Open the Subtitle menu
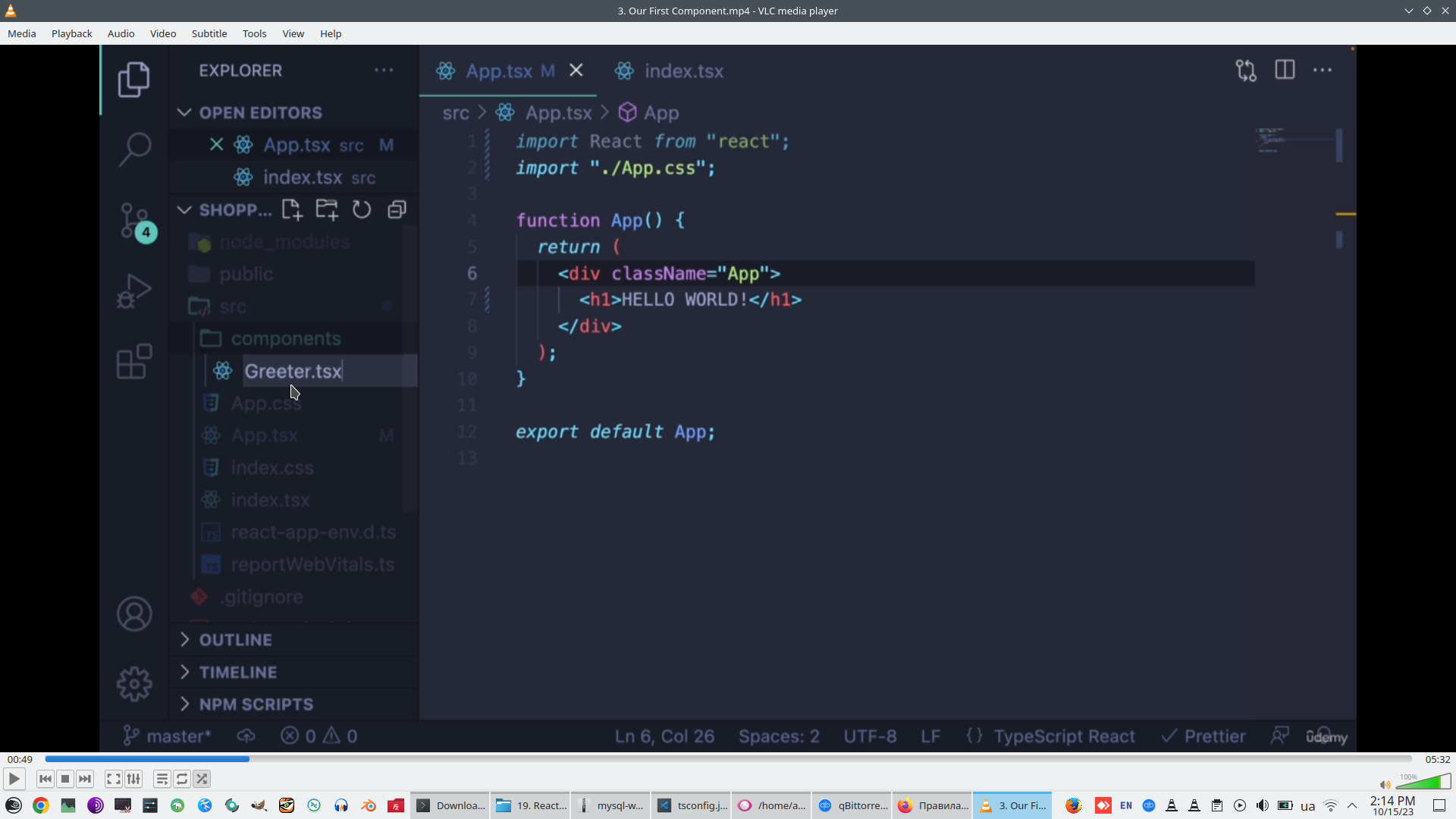 pos(209,33)
